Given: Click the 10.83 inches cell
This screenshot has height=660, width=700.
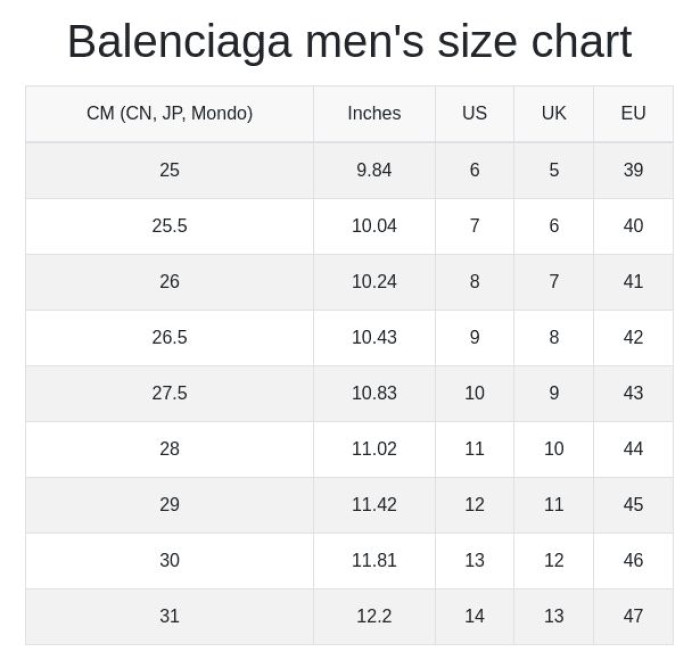Looking at the screenshot, I should (x=374, y=394).
